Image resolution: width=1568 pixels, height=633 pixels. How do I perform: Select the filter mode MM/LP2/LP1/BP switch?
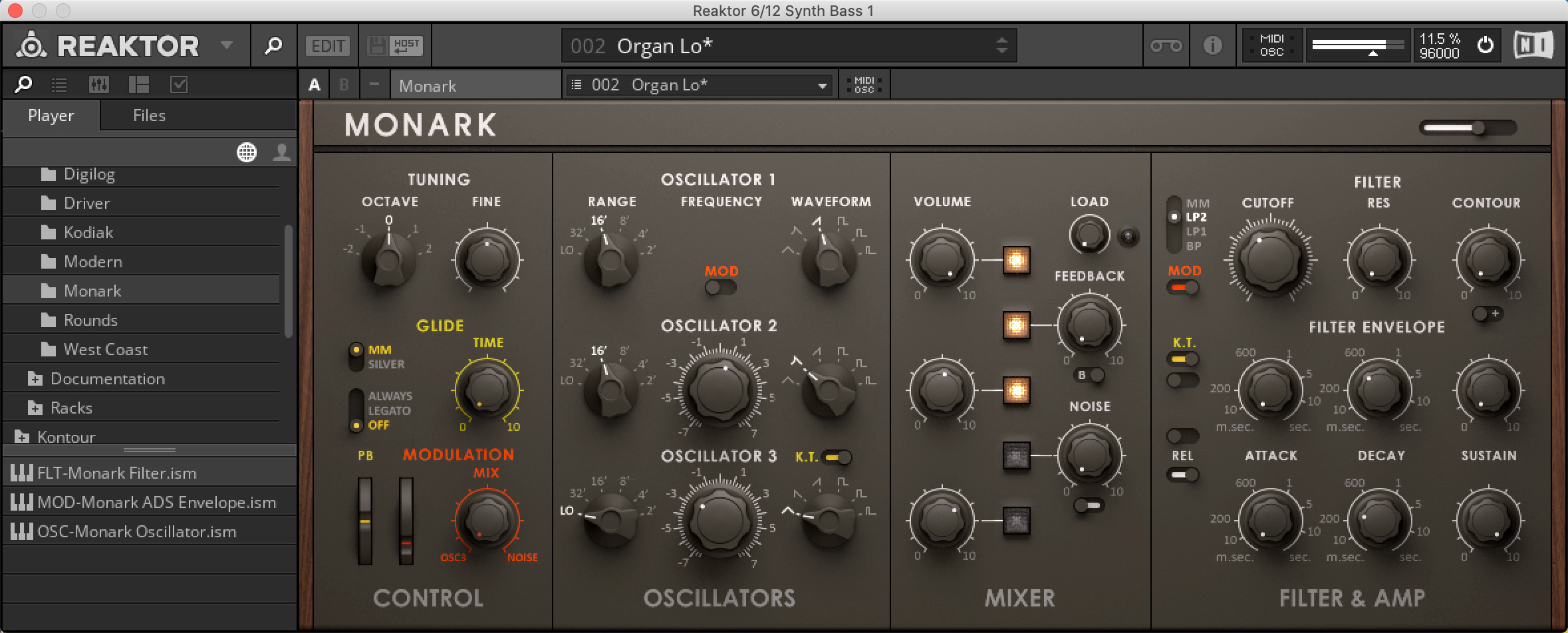pyautogui.click(x=1174, y=225)
